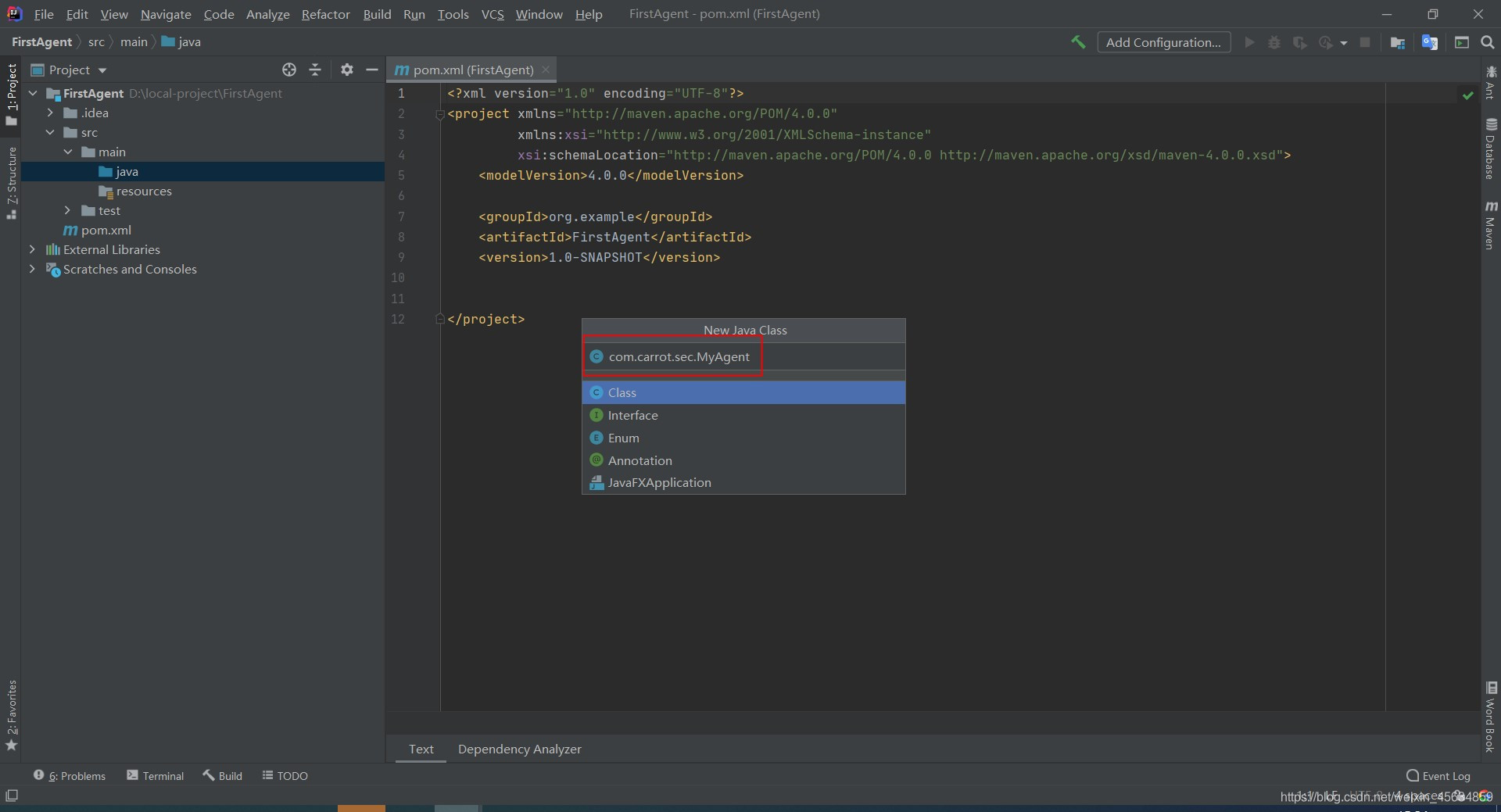Collapse the FirstAgent root node
Screen dimensions: 1501x812
click(x=33, y=93)
